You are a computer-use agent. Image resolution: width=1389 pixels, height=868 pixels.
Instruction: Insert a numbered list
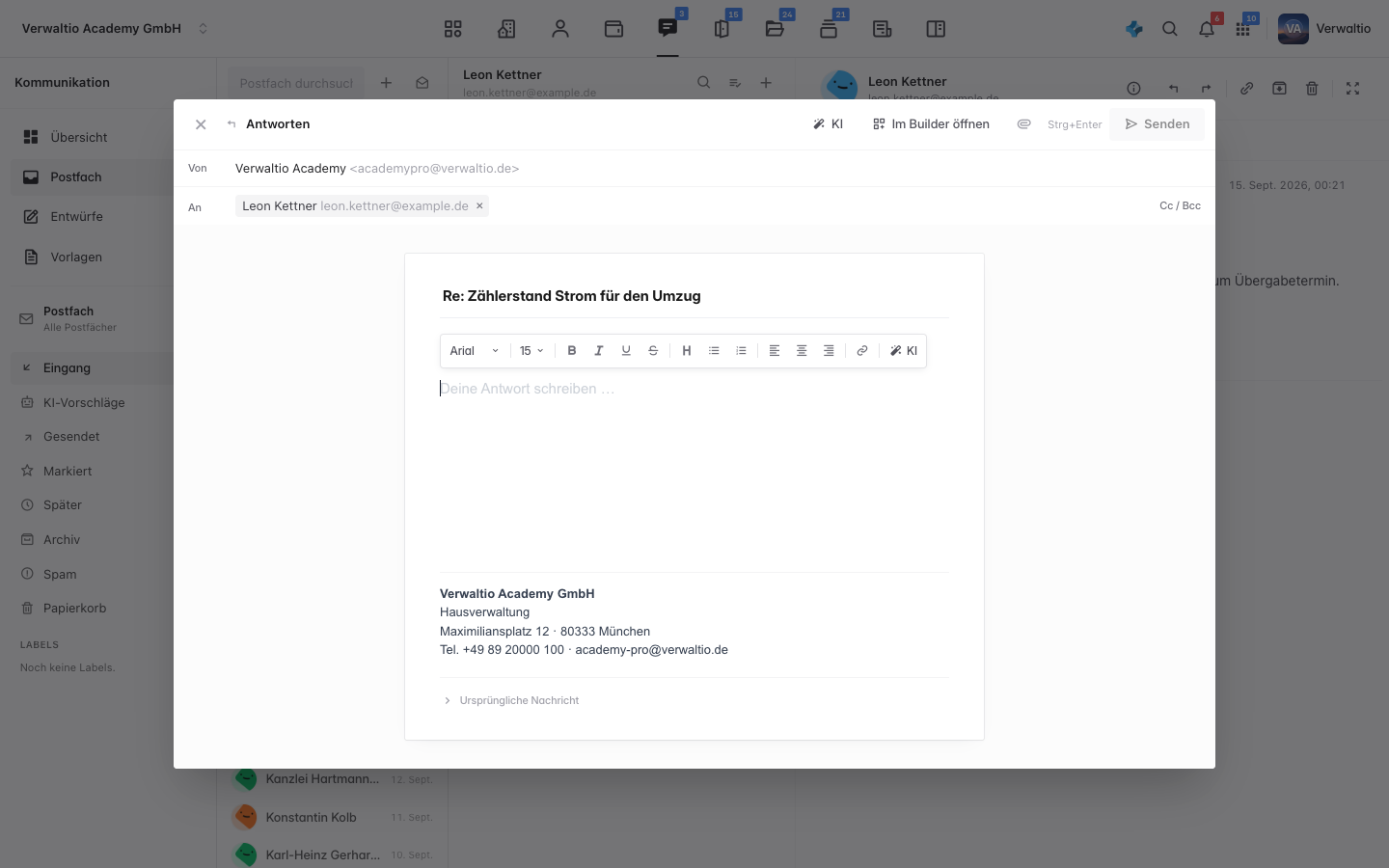pos(741,351)
